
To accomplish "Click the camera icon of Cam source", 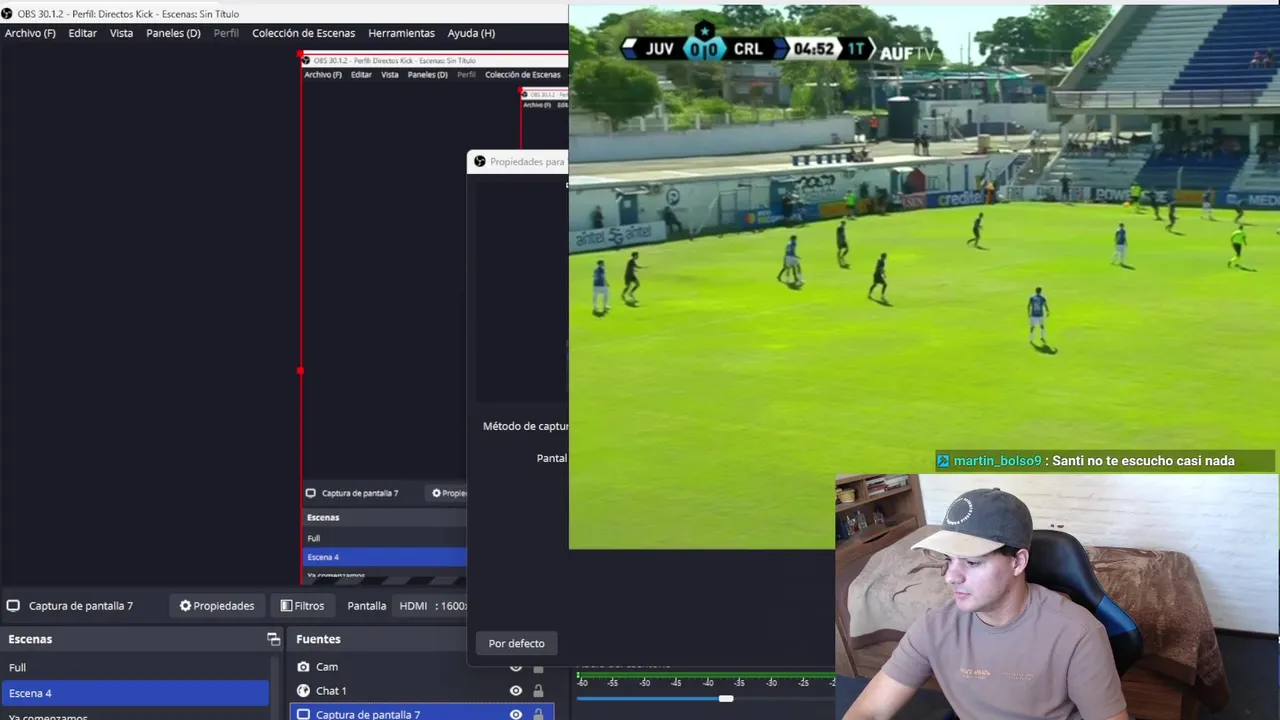I will pos(303,667).
